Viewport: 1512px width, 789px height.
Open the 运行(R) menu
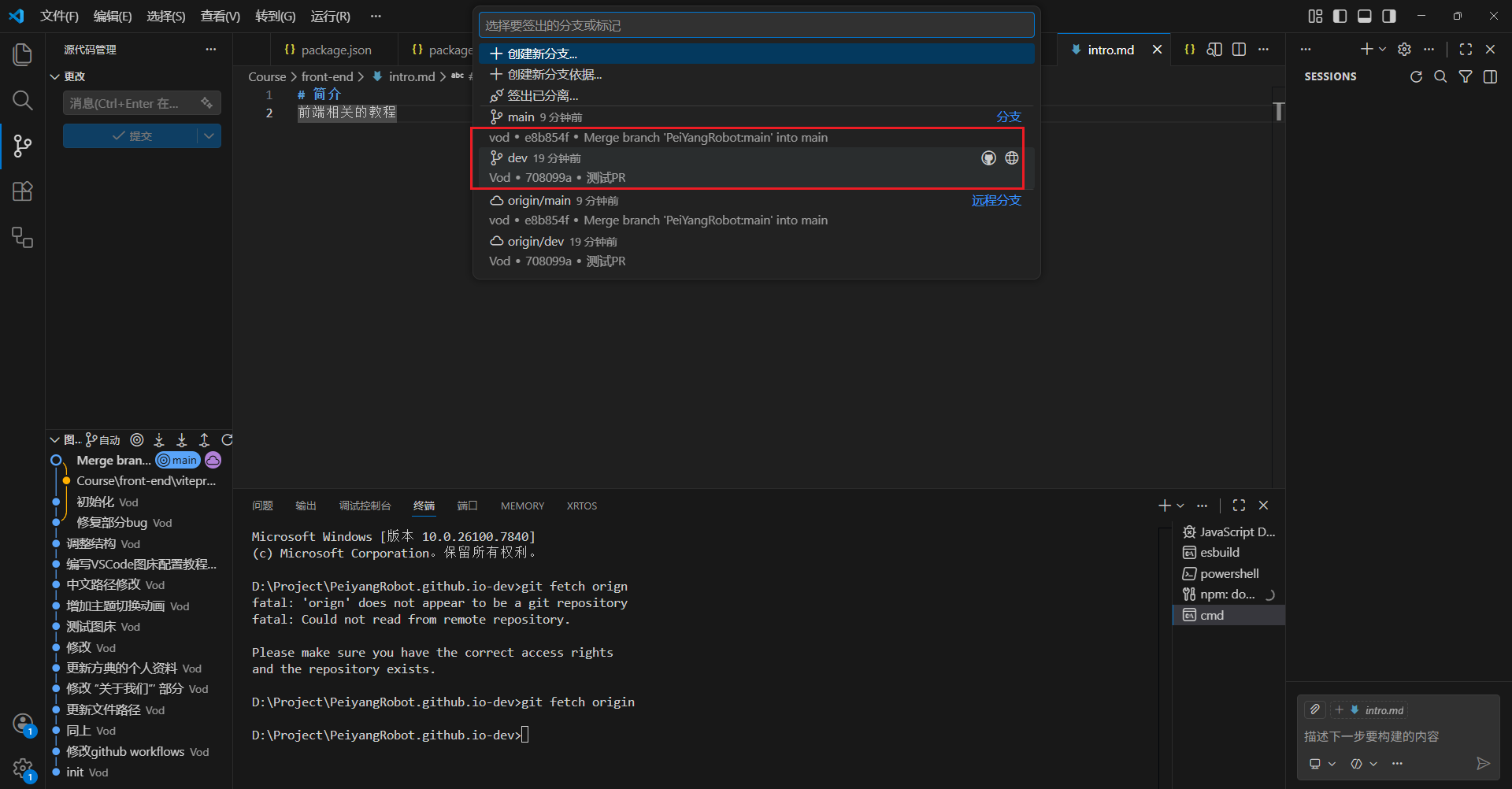coord(331,16)
